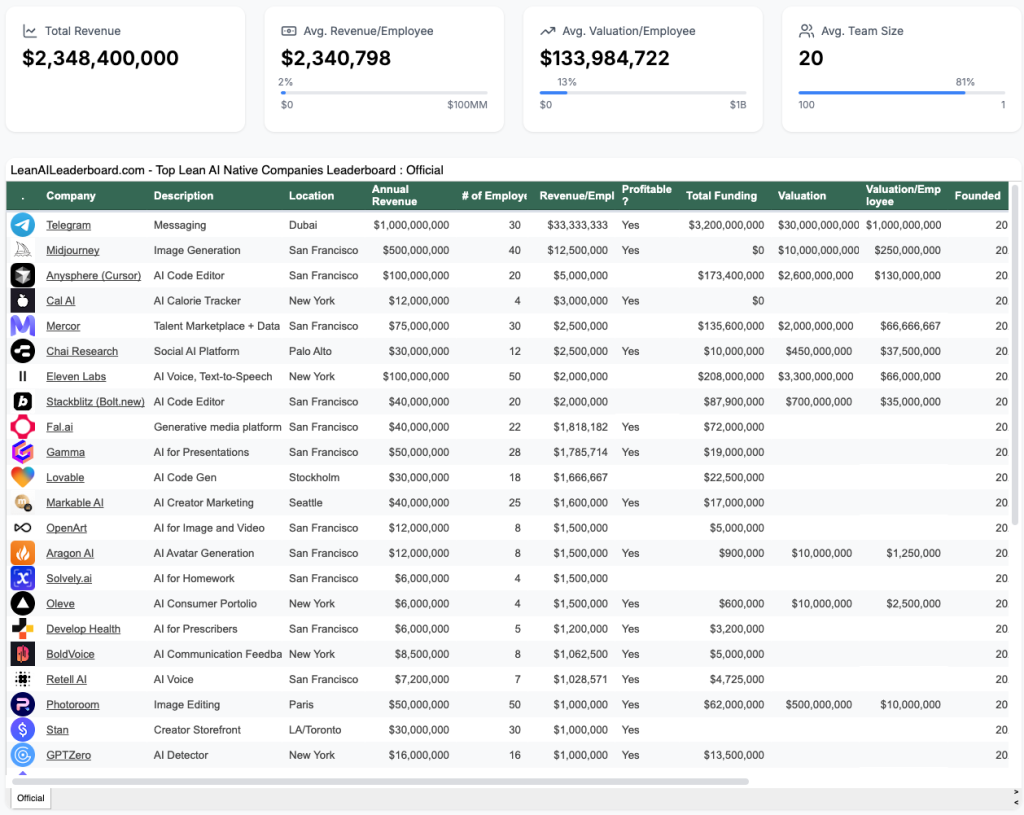Image resolution: width=1024 pixels, height=815 pixels.
Task: Open the Eleven Labs link
Action: 76,376
